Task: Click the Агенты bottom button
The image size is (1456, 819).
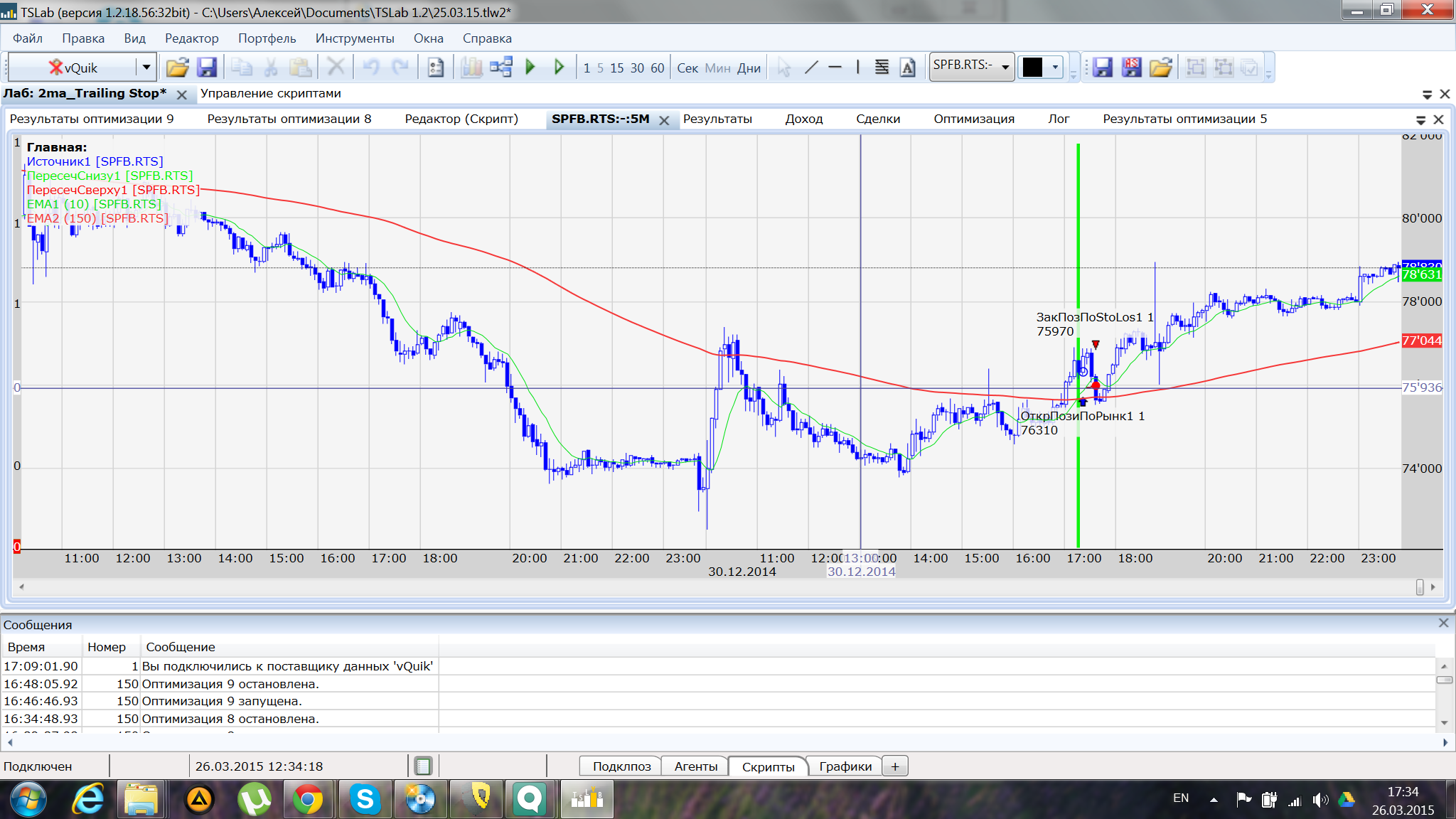Action: tap(695, 766)
